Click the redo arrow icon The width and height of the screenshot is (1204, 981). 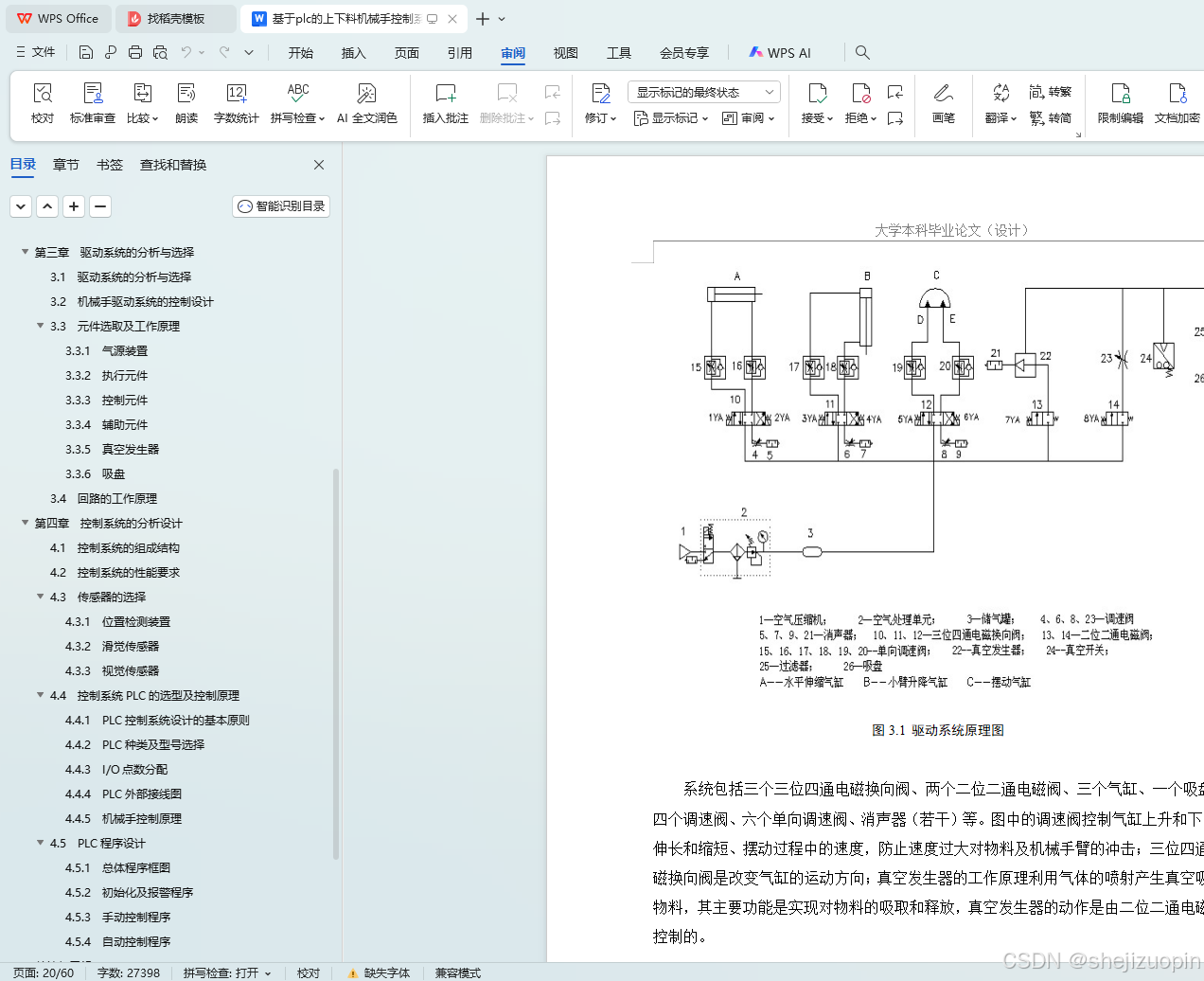(x=224, y=52)
